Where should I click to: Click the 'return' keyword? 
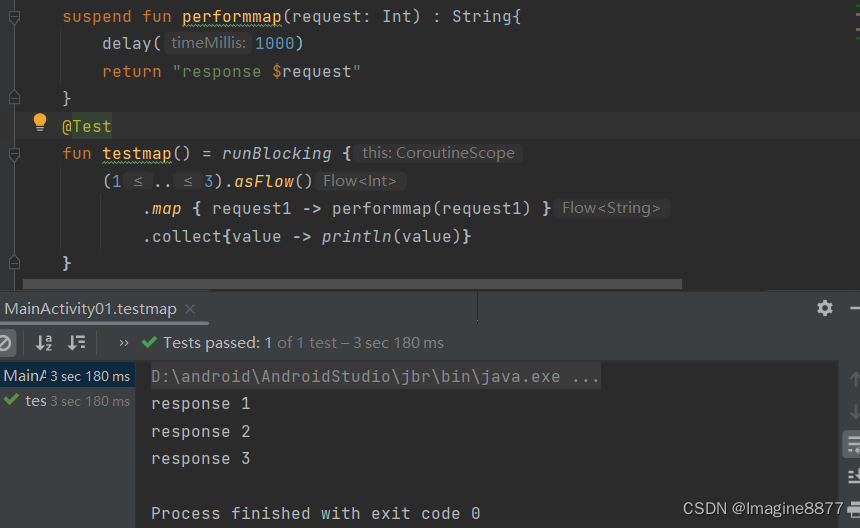pos(132,72)
